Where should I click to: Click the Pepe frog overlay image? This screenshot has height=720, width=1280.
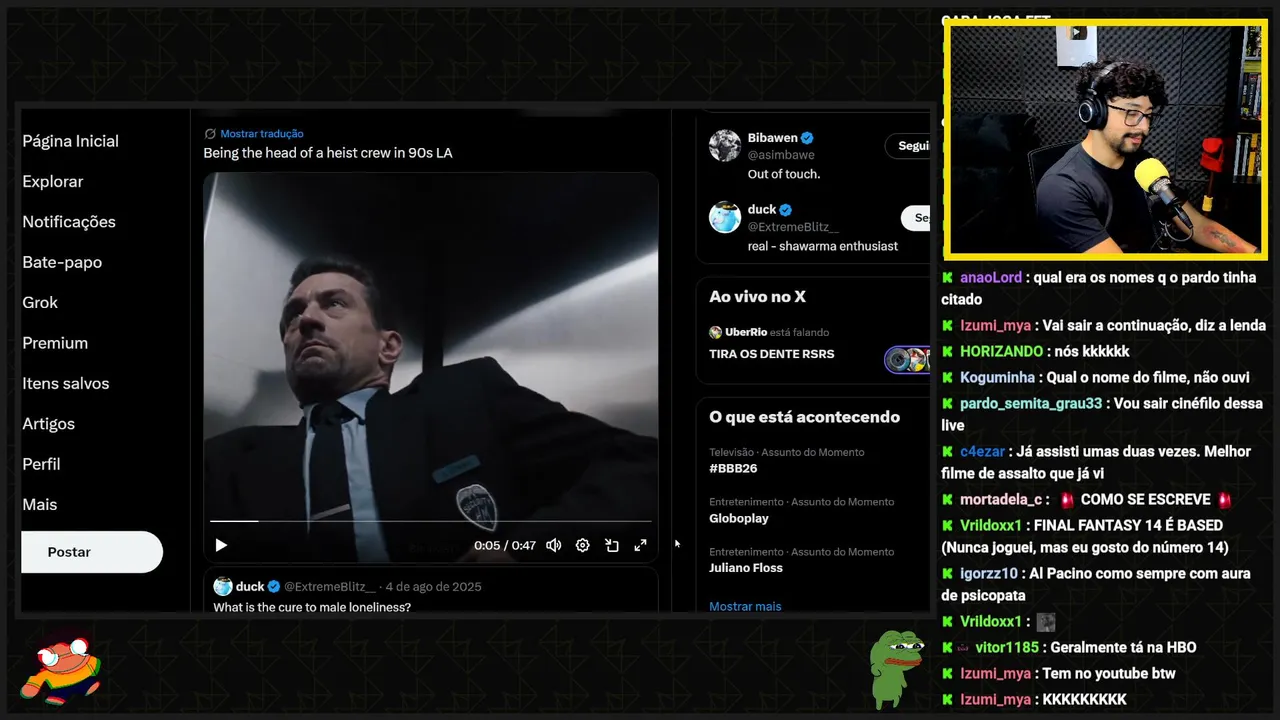point(895,668)
